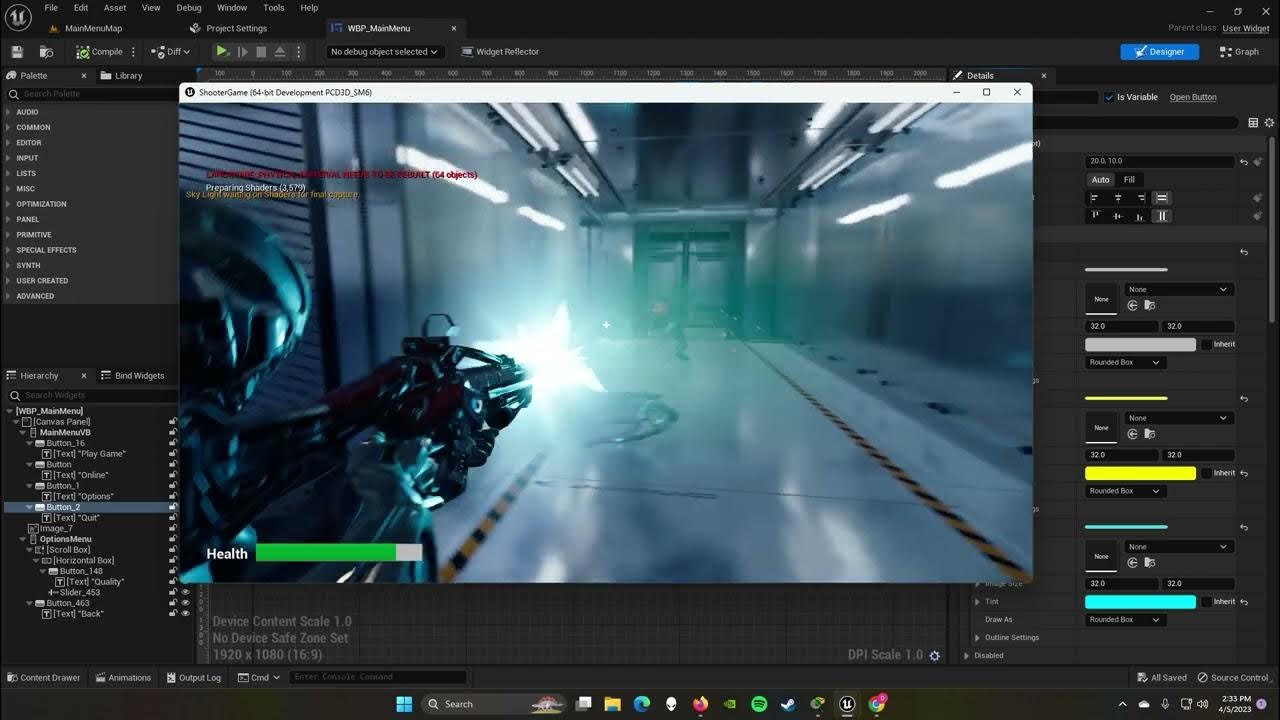The height and width of the screenshot is (720, 1280).
Task: Open the Details settings gear
Action: point(1268,123)
